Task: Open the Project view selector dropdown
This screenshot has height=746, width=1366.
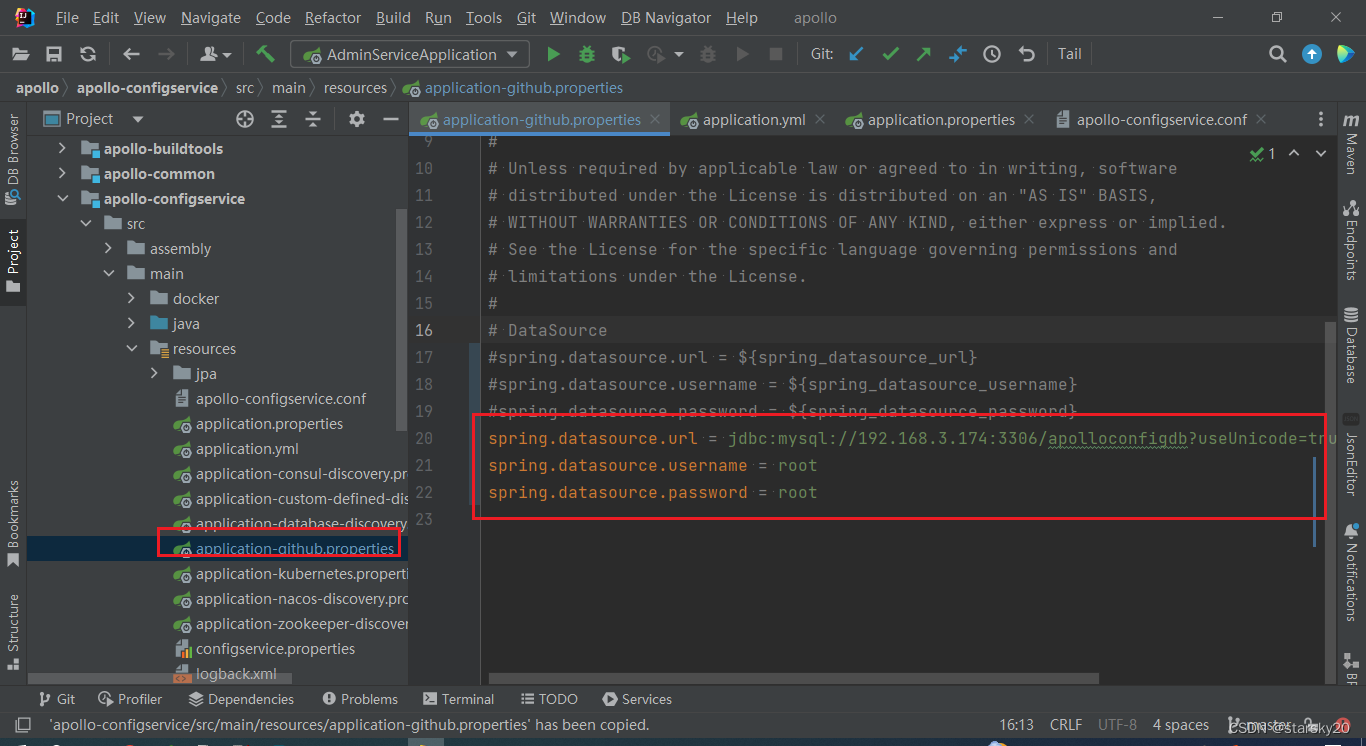Action: click(x=92, y=119)
